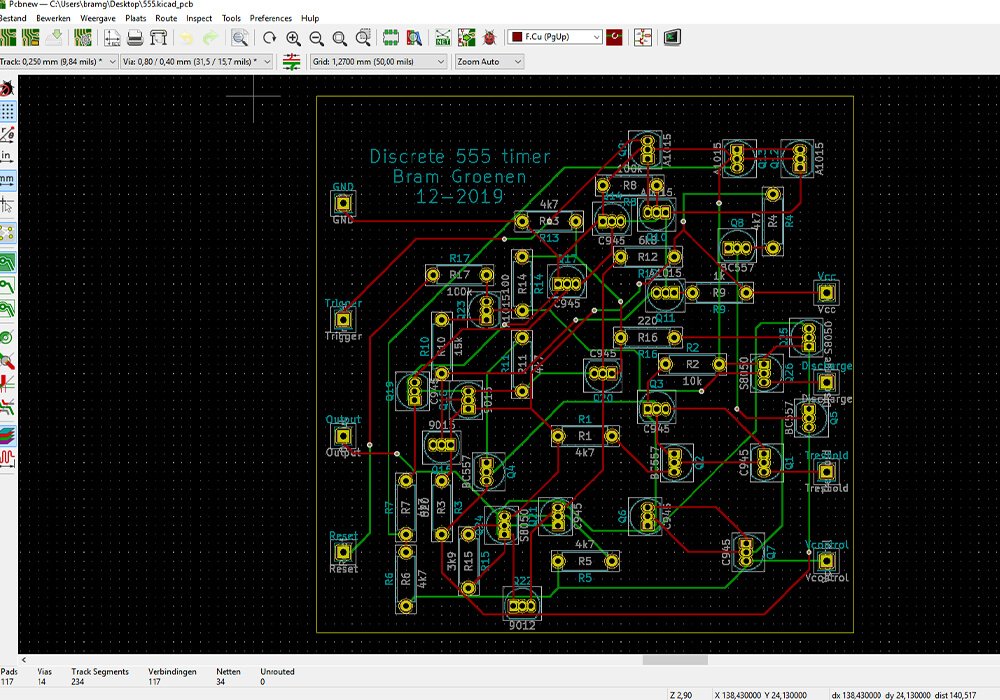Open the Footprint Viewer icon
Screen dimensions: 1000x700
coord(415,38)
